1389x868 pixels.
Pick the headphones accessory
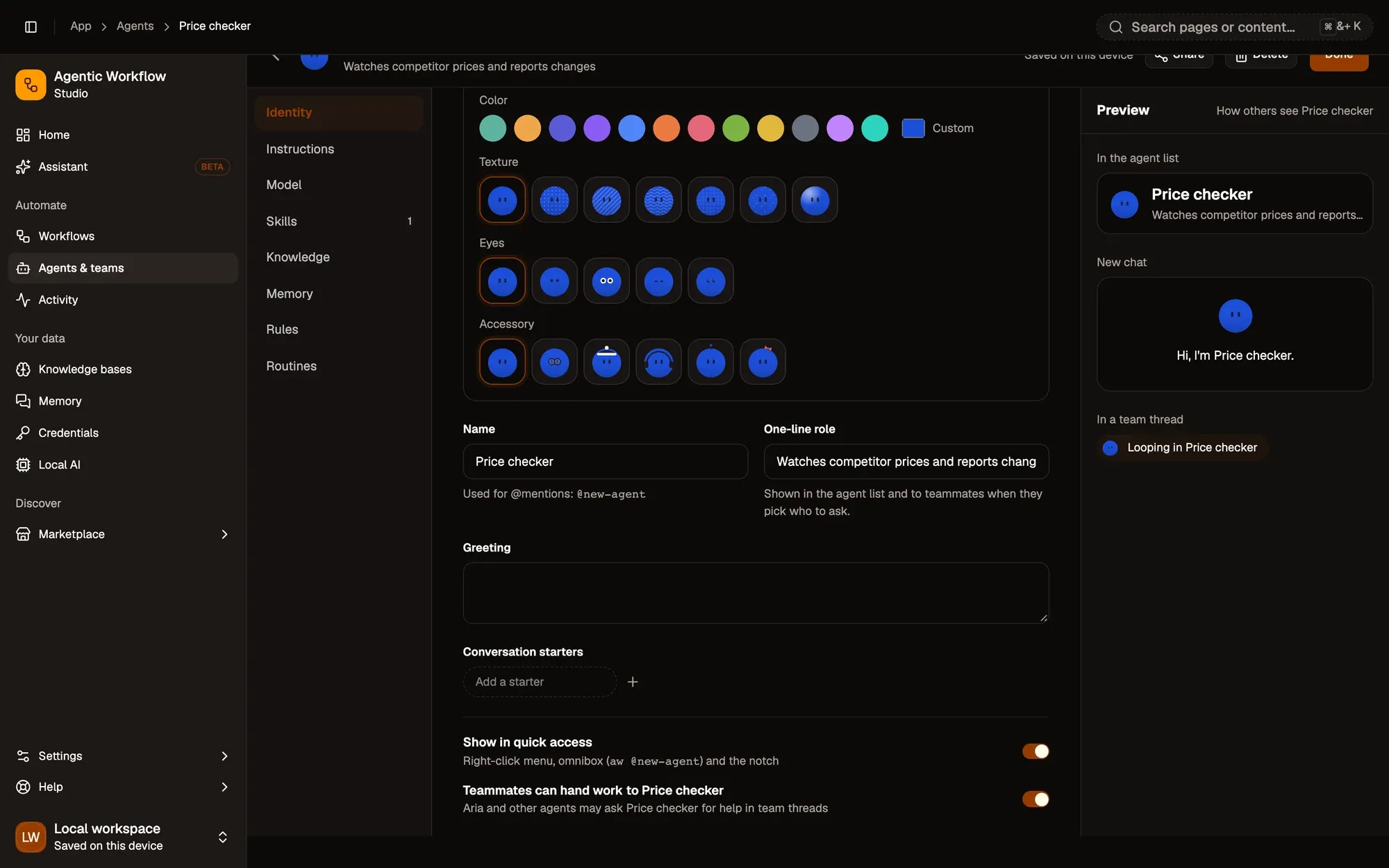coord(658,362)
